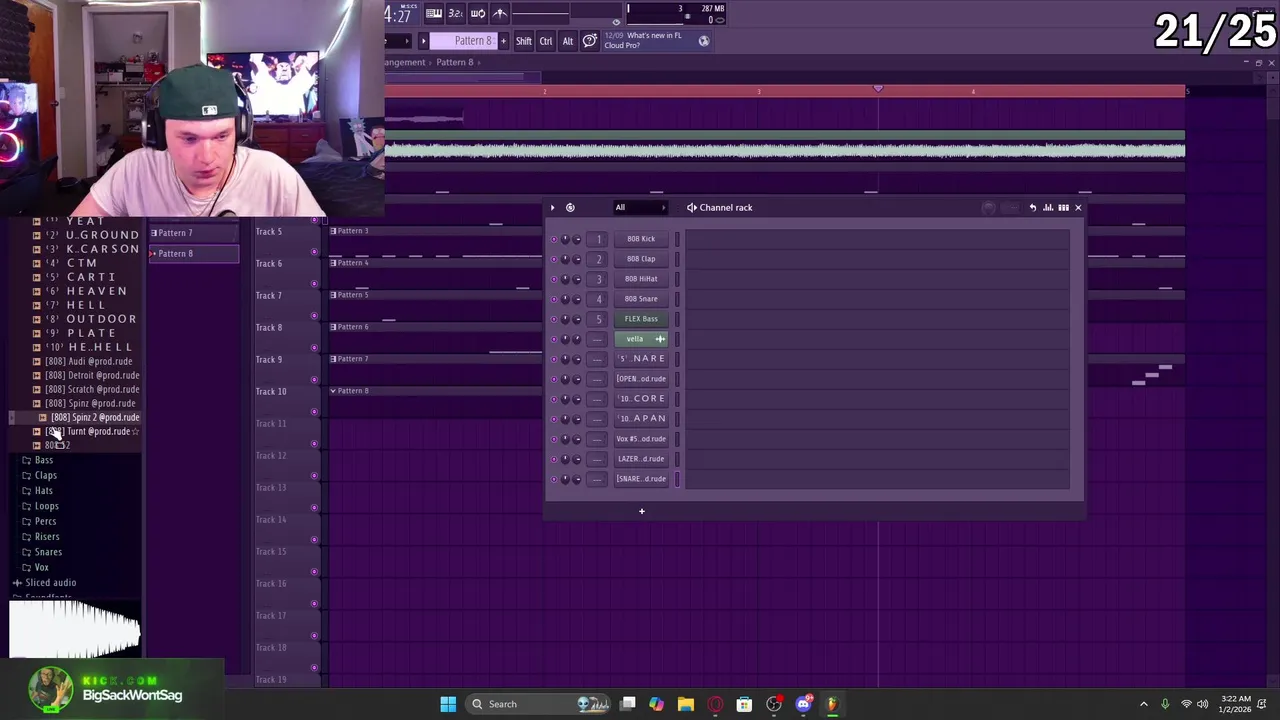
Task: Mute the 808 HiHat channel
Action: (554, 279)
